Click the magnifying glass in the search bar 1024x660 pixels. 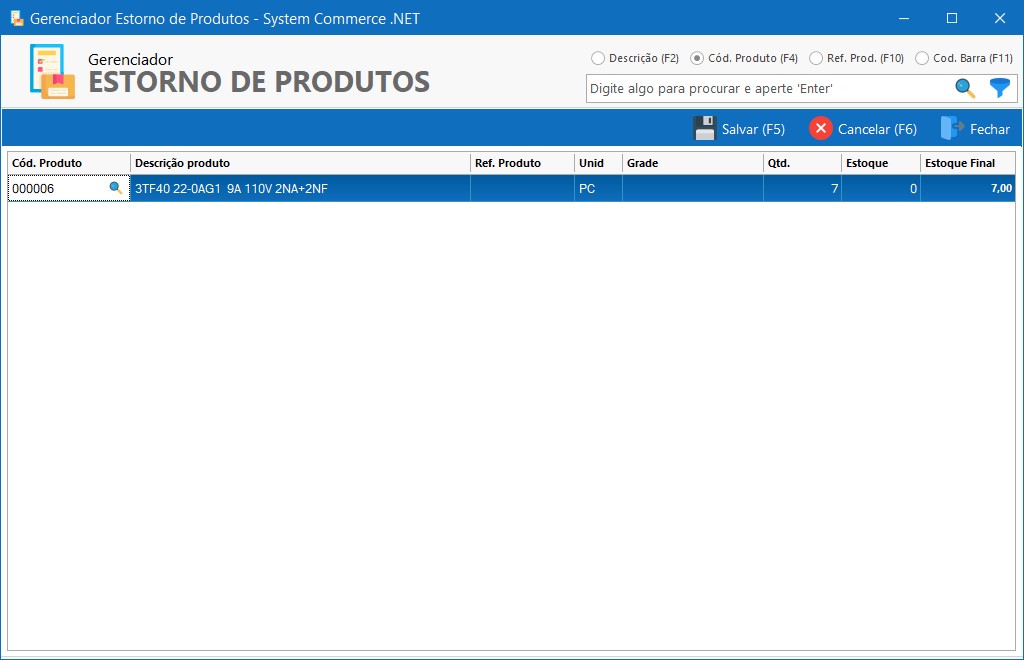tap(964, 88)
